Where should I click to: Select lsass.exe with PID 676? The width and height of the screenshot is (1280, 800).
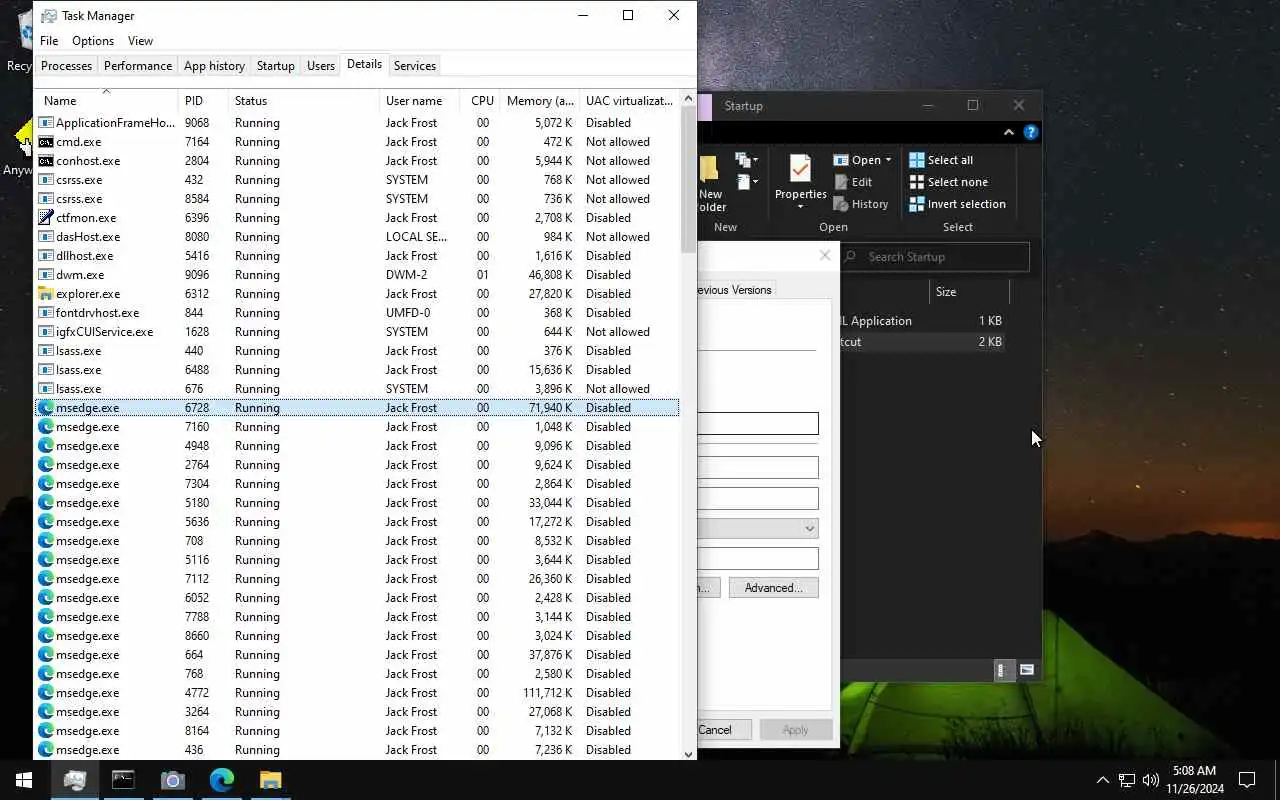click(x=357, y=389)
